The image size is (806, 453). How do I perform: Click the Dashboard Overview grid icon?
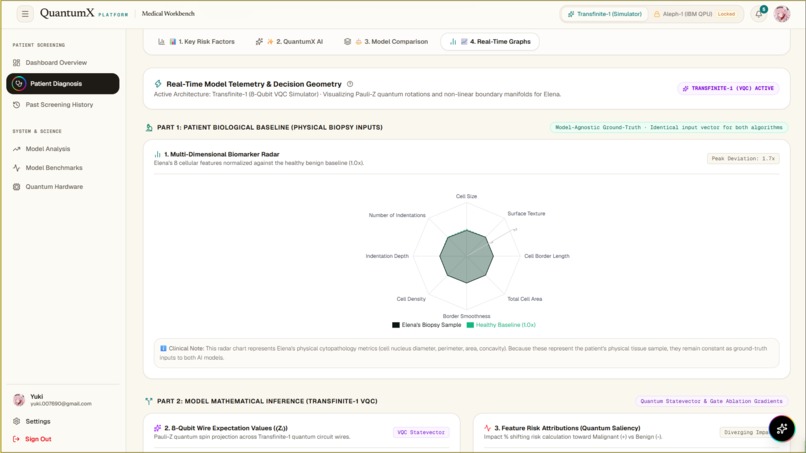pyautogui.click(x=16, y=63)
